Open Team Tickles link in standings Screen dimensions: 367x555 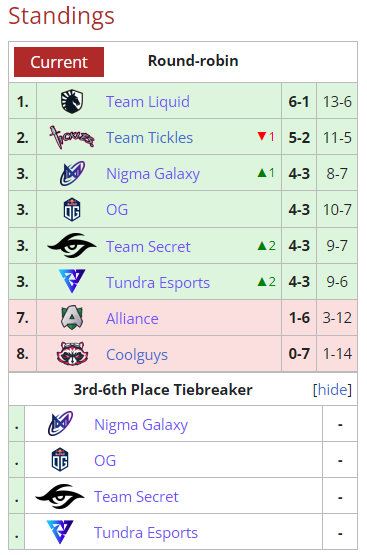(149, 138)
